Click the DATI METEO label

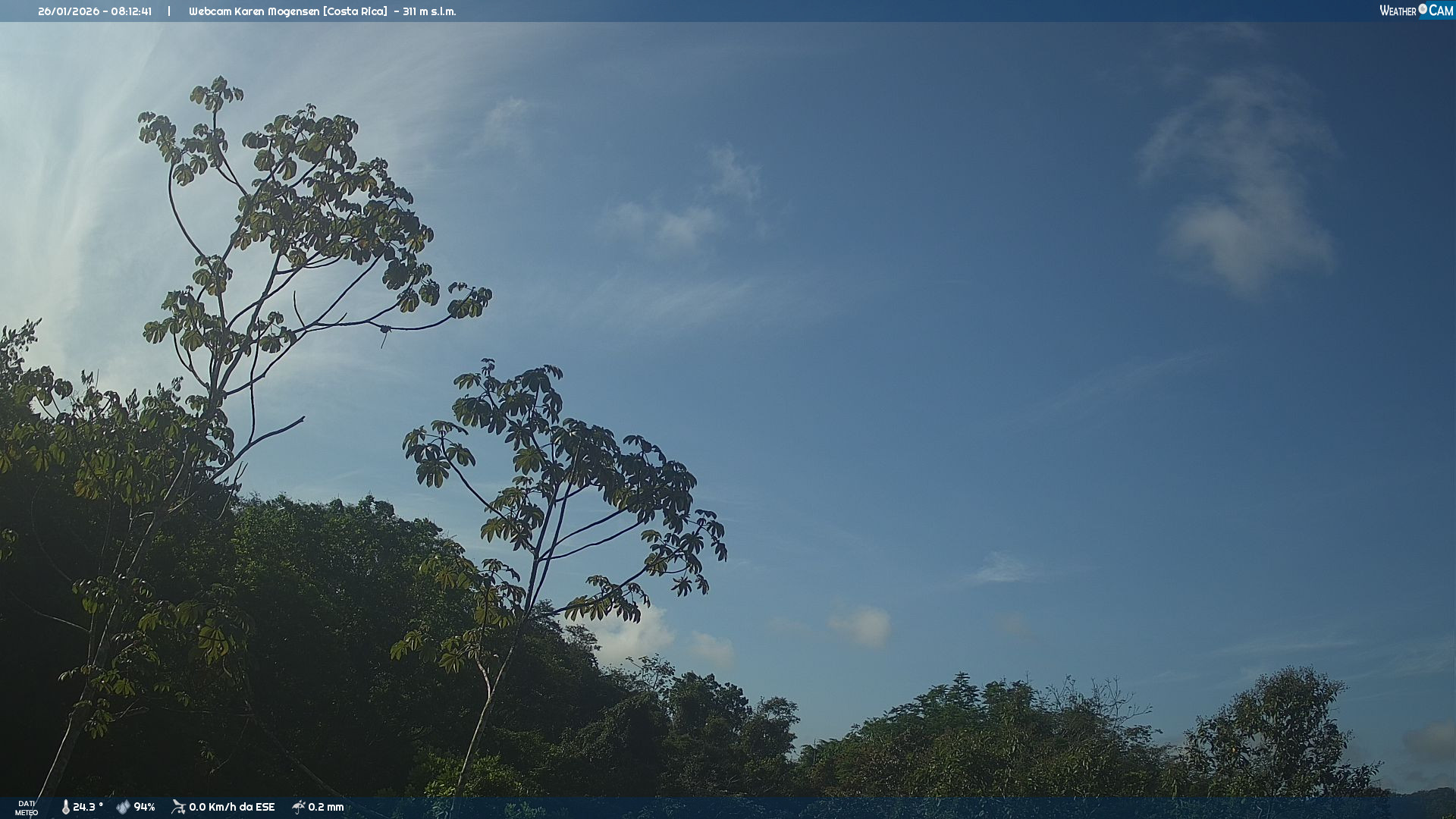pyautogui.click(x=27, y=808)
